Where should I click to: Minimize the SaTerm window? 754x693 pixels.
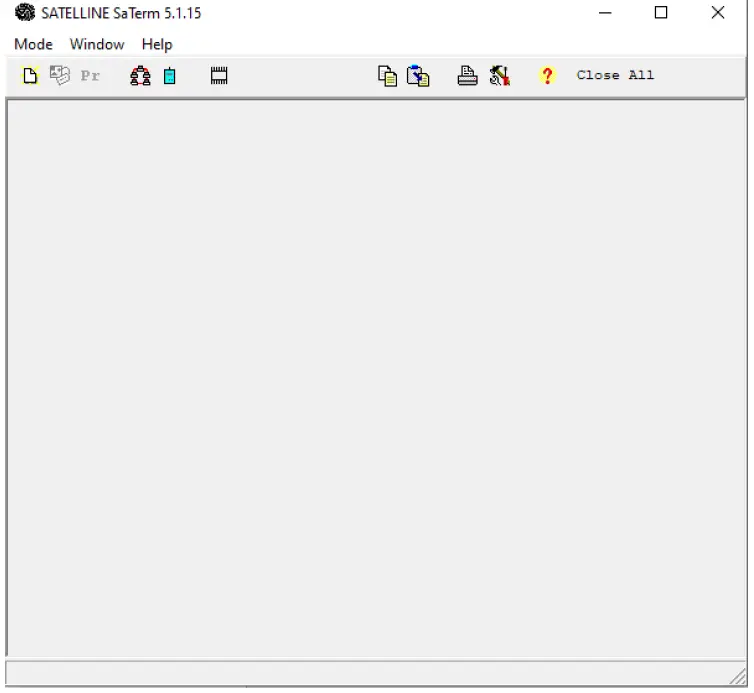click(605, 13)
